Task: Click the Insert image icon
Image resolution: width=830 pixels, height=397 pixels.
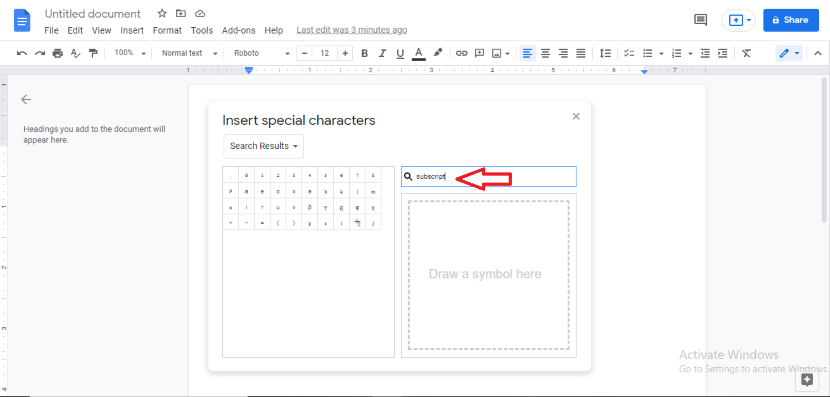Action: (x=497, y=53)
